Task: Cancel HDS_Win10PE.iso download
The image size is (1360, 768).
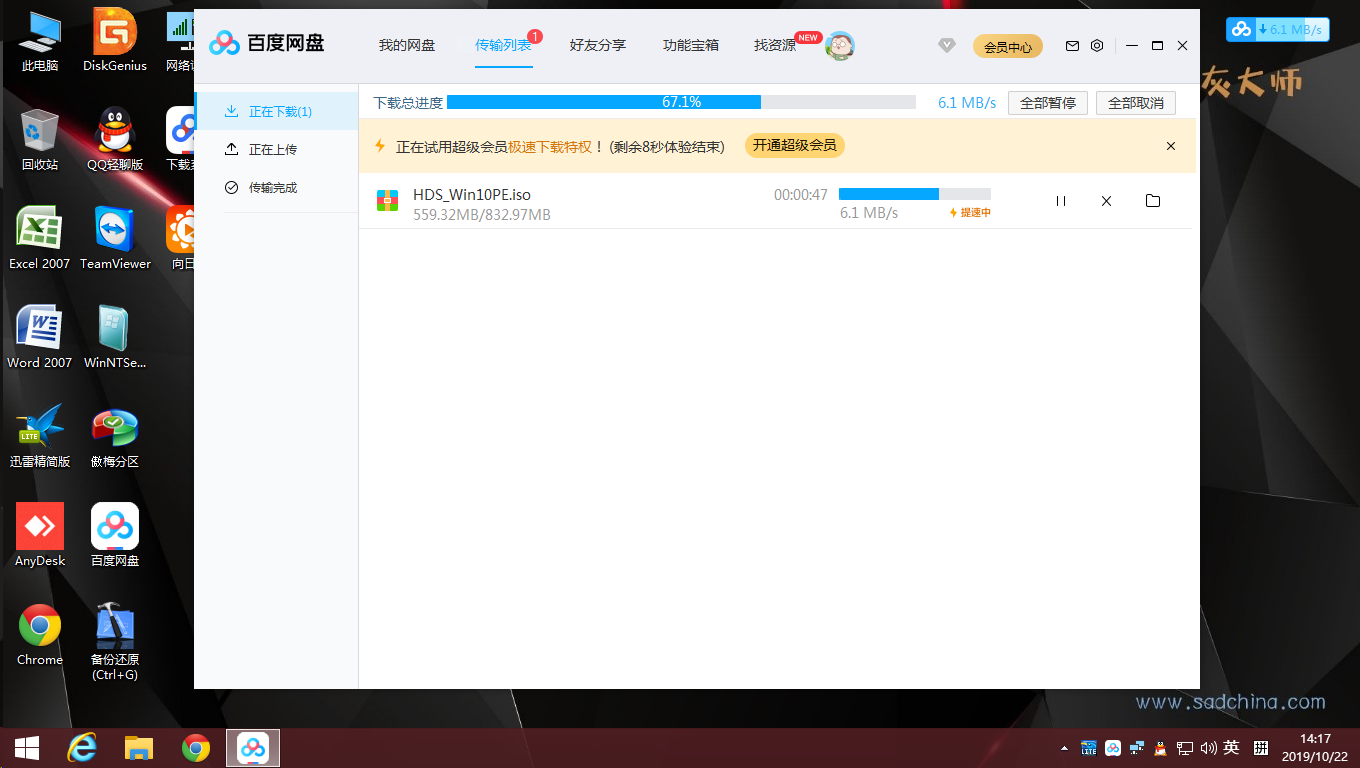Action: pos(1106,201)
